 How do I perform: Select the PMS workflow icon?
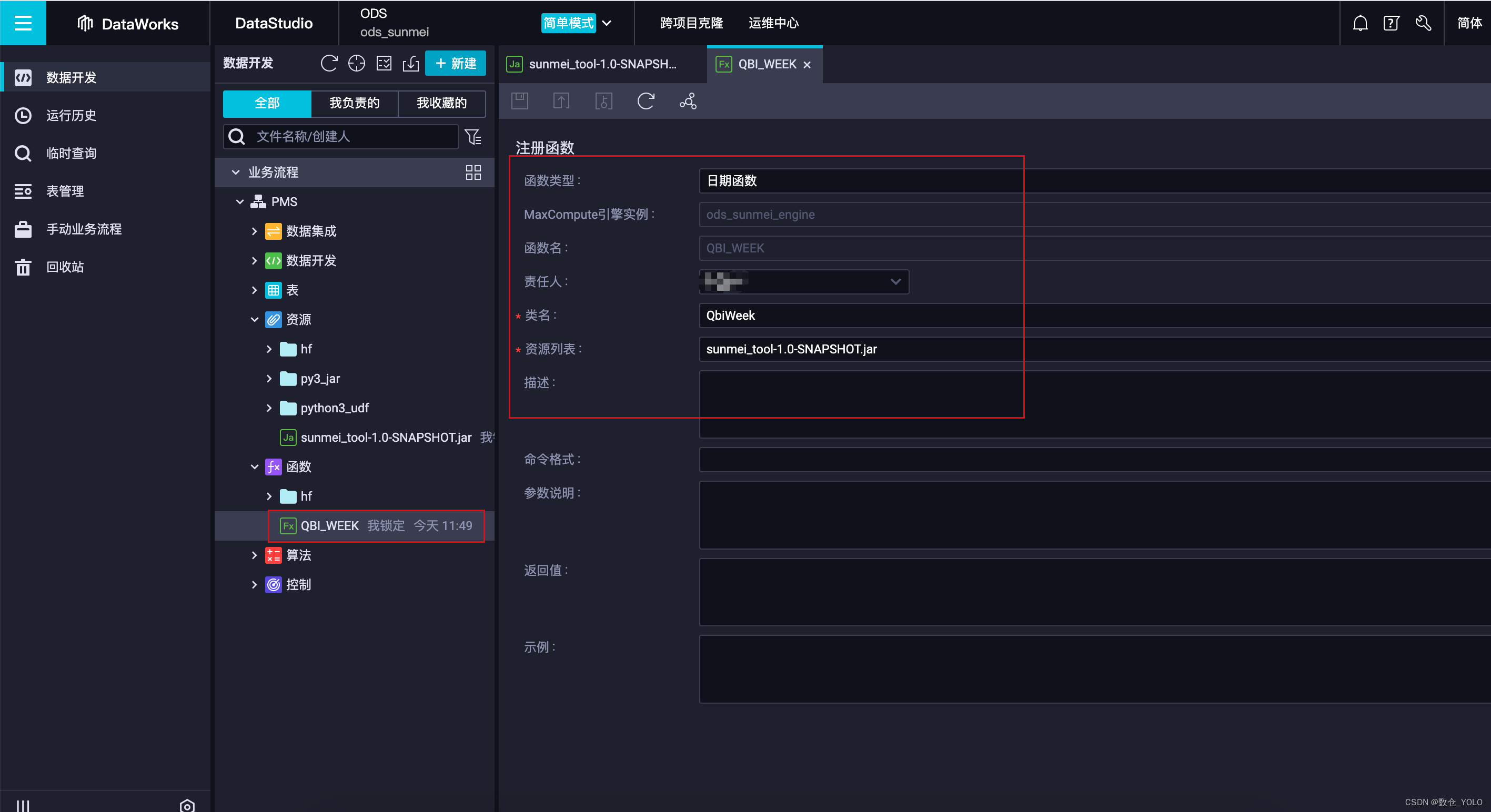258,201
